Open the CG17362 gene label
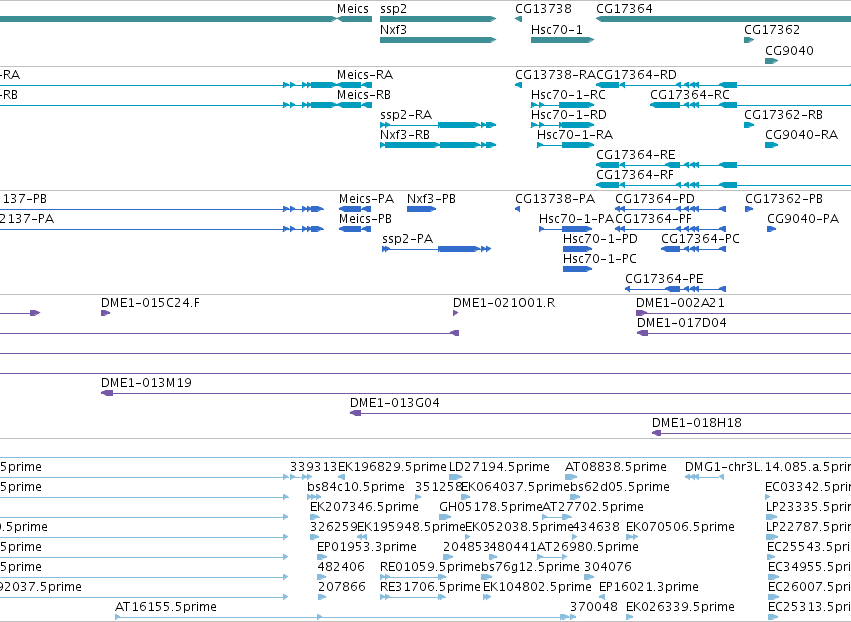 coord(772,30)
